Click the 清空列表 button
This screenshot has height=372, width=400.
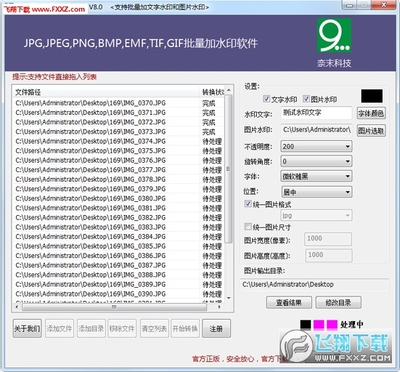click(x=154, y=329)
